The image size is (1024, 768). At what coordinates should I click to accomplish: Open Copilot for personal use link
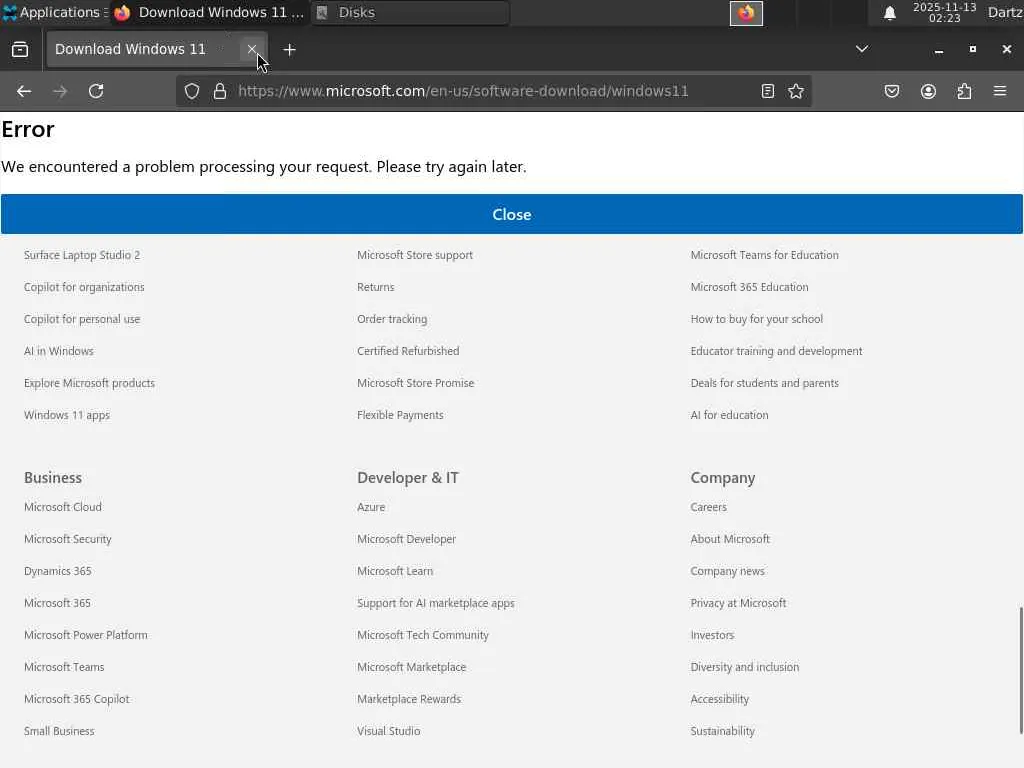pos(82,319)
